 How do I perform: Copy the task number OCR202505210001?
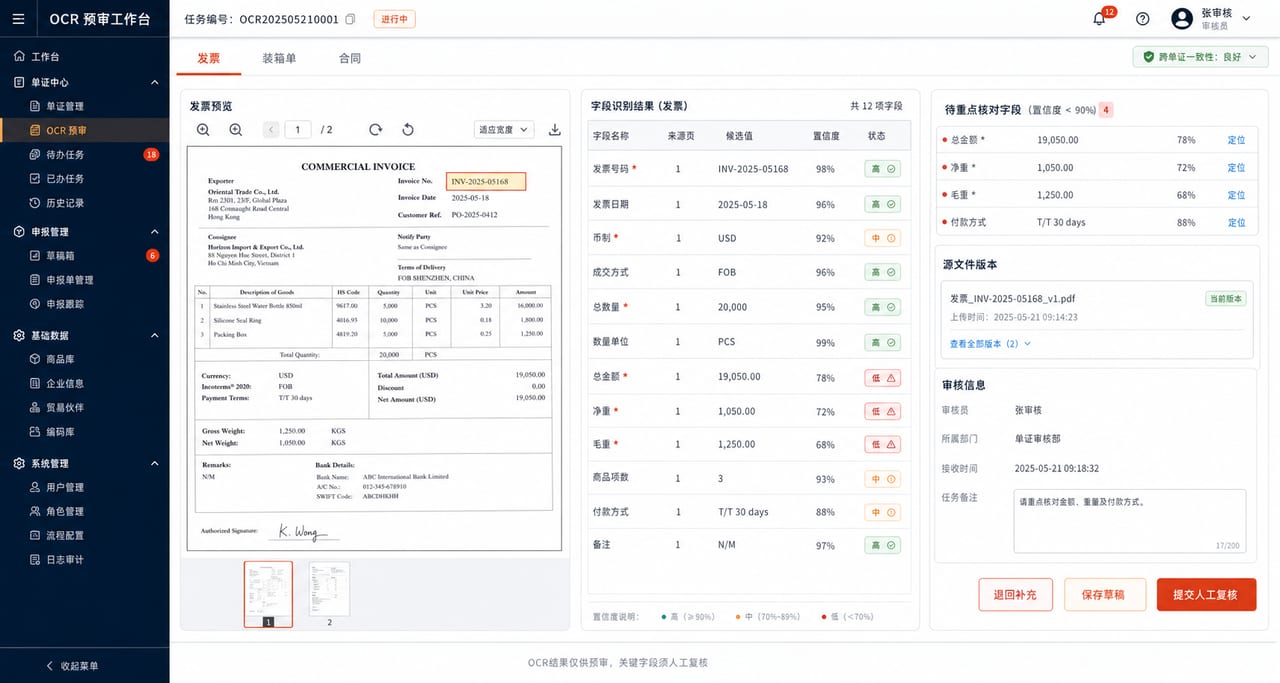(350, 19)
